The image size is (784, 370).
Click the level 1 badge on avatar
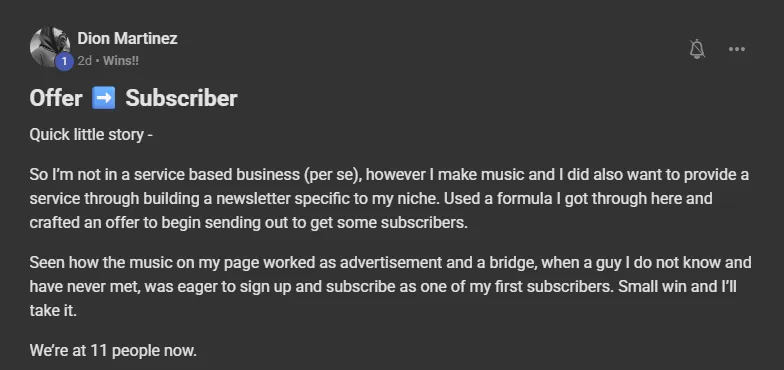64,62
